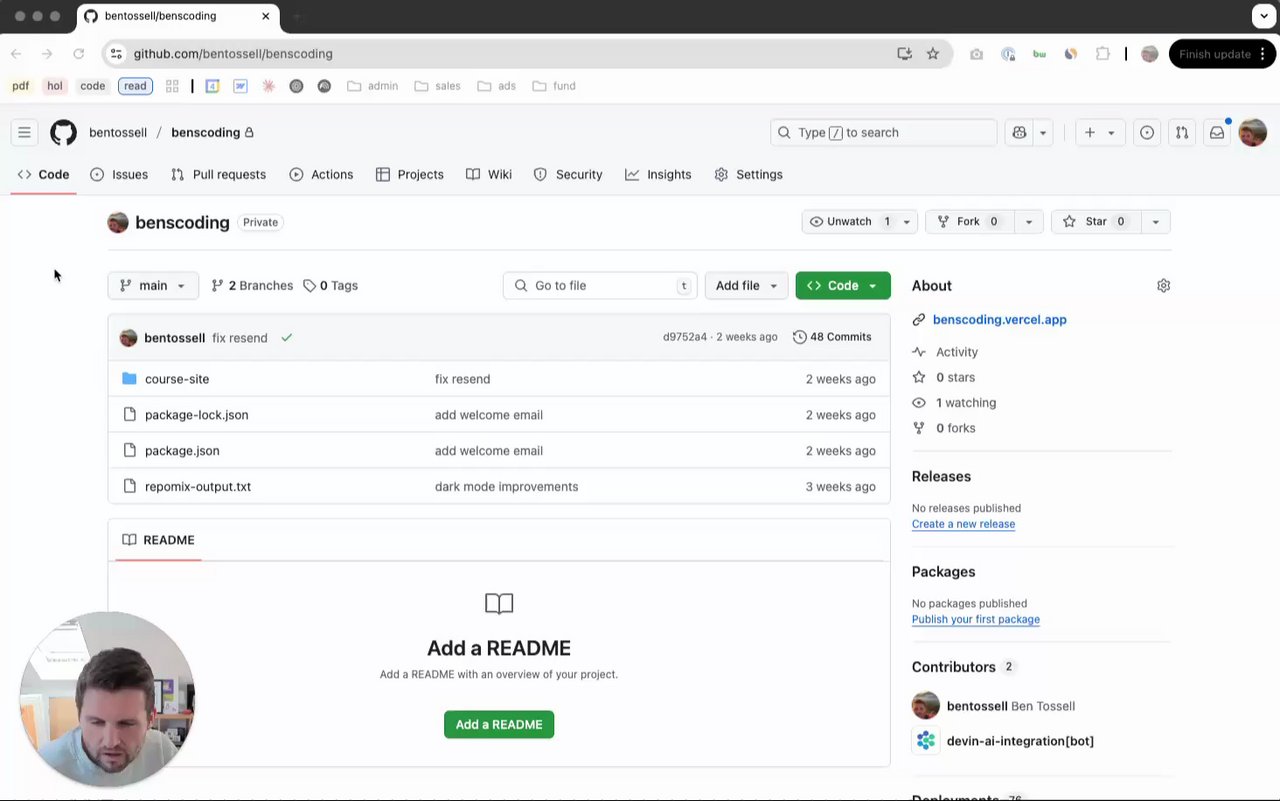Click the Finish update Chrome button
Screen dimensions: 1280x801
(1222, 54)
